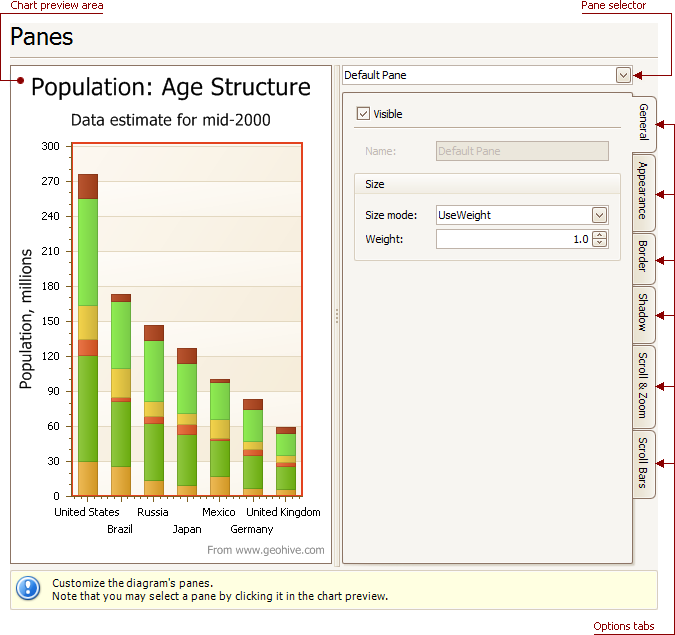
Task: Uncheck the Visible checkbox
Action: tap(363, 114)
